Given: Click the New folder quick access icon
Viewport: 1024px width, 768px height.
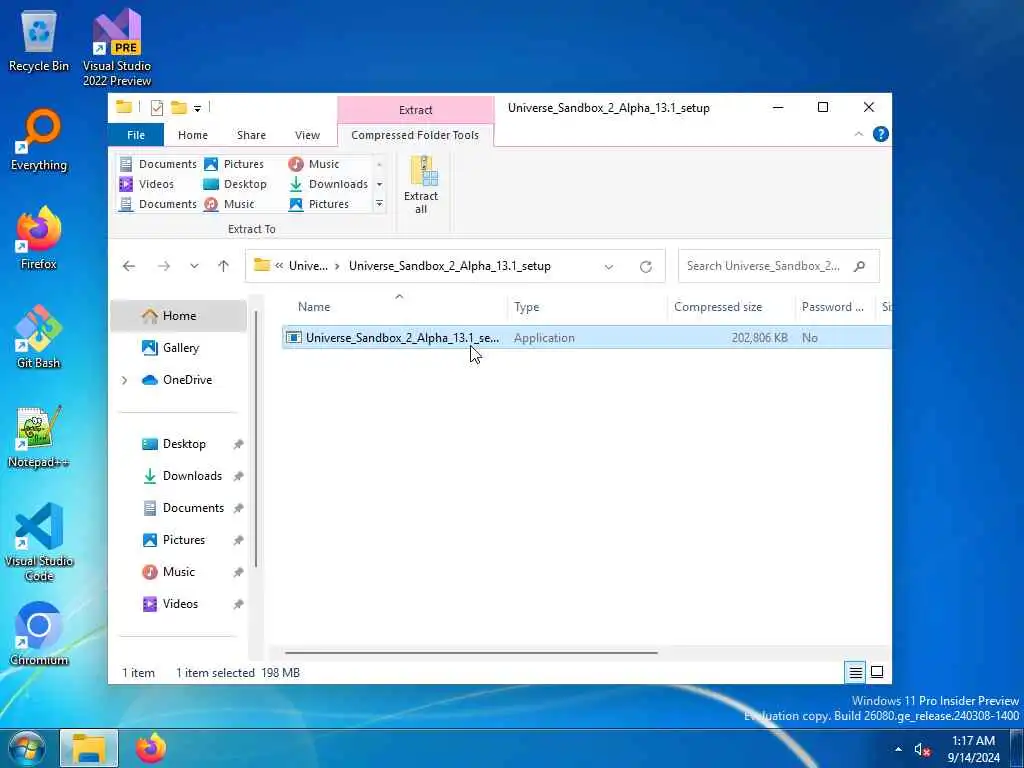Looking at the screenshot, I should click(x=178, y=108).
